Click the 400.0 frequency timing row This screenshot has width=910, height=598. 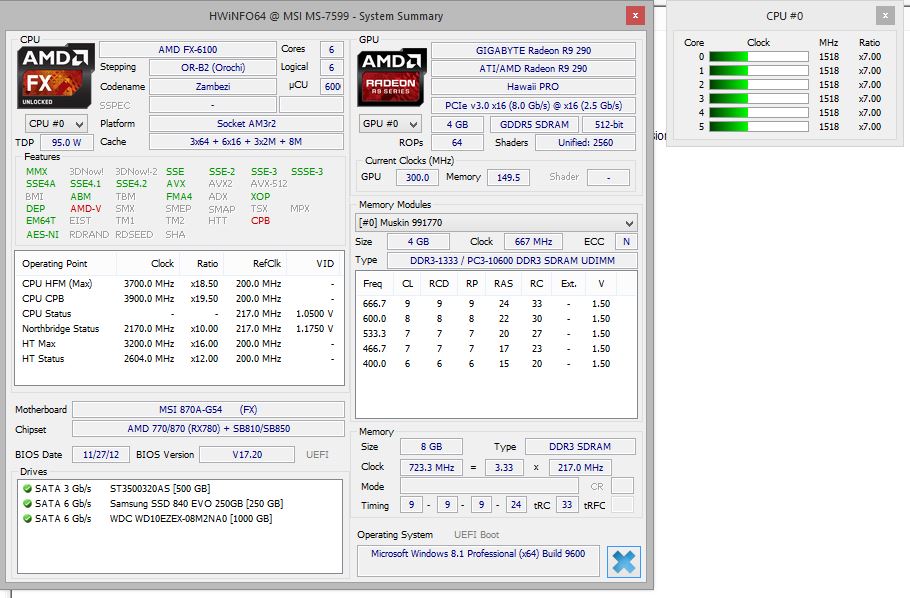click(x=496, y=363)
